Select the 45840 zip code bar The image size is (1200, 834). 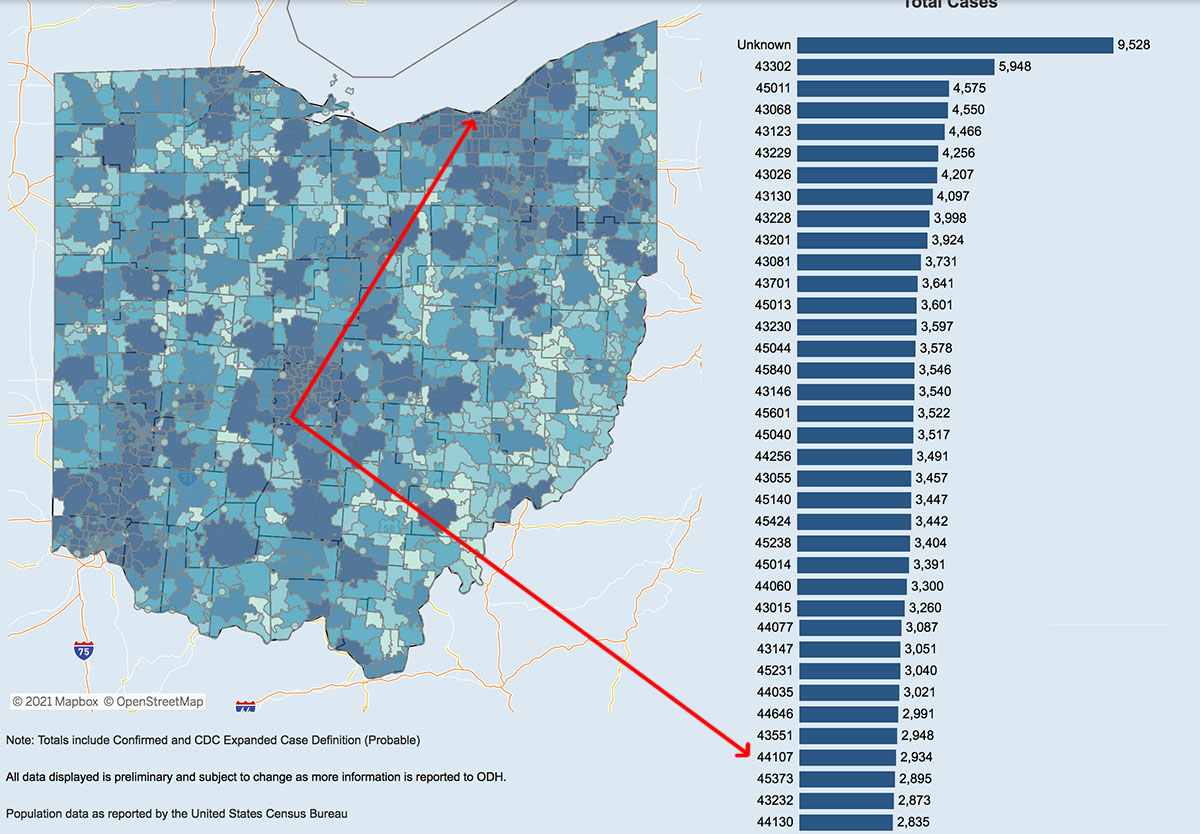(x=856, y=370)
